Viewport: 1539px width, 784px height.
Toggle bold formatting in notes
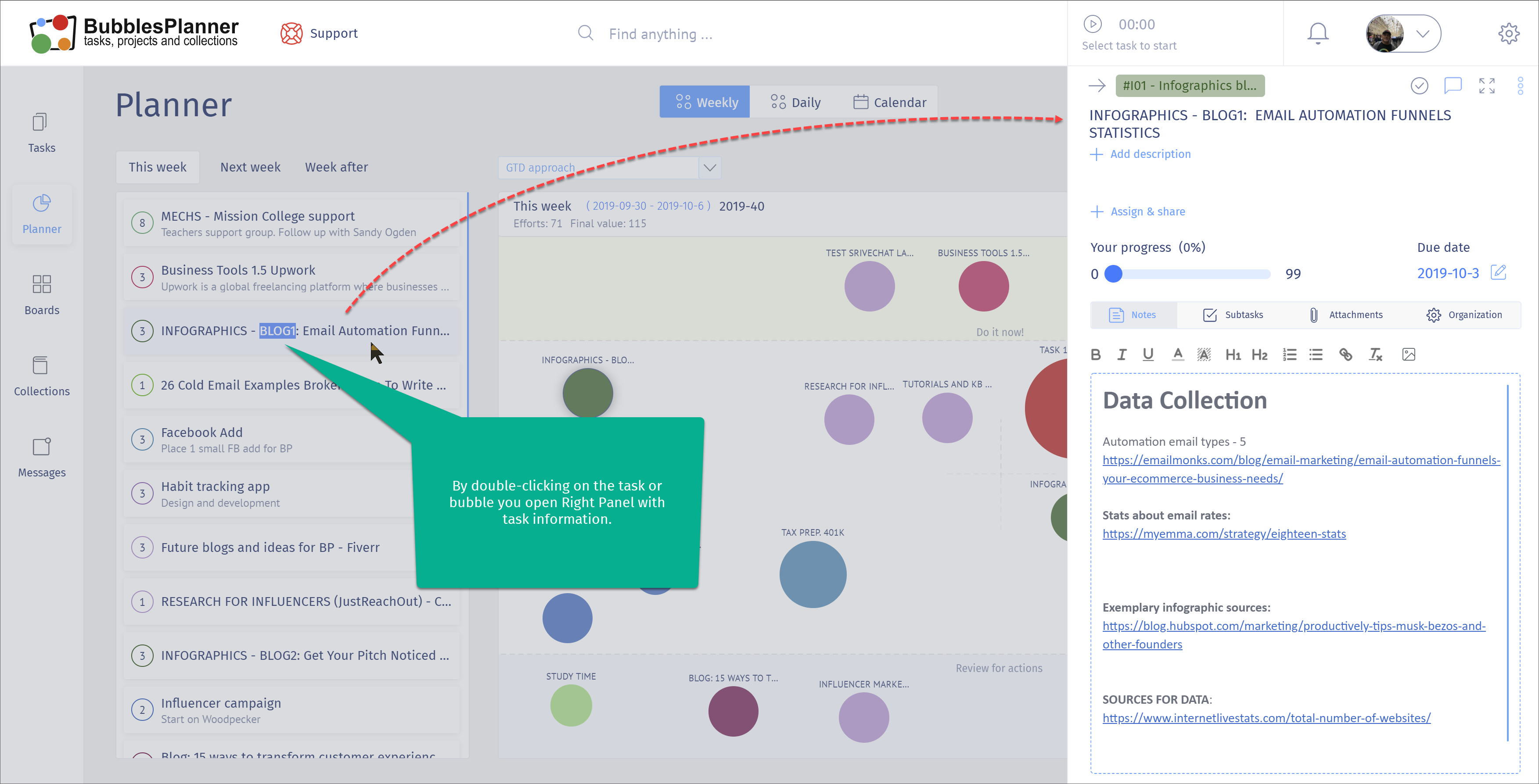point(1095,354)
